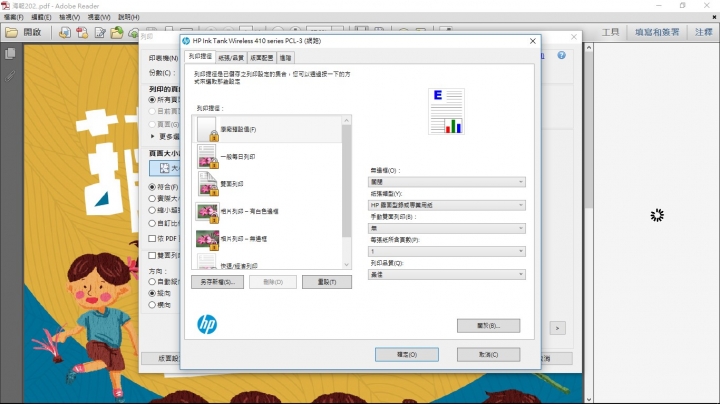Open 工具 pane in Adobe Reader
This screenshot has height=404, width=720.
(610, 32)
